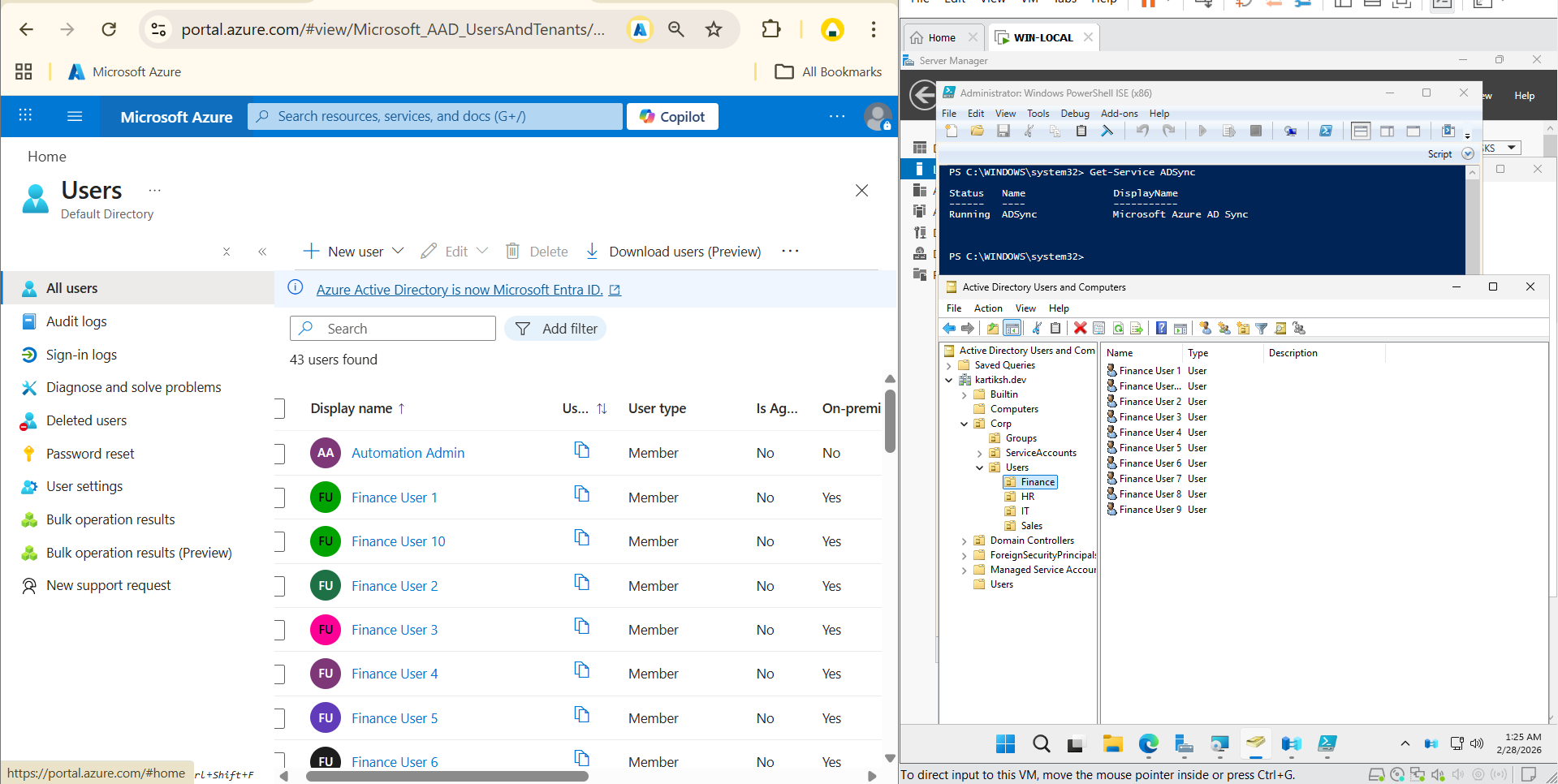Viewport: 1558px width, 784px height.
Task: Check the Finance User 1 row checkbox
Action: coord(279,498)
